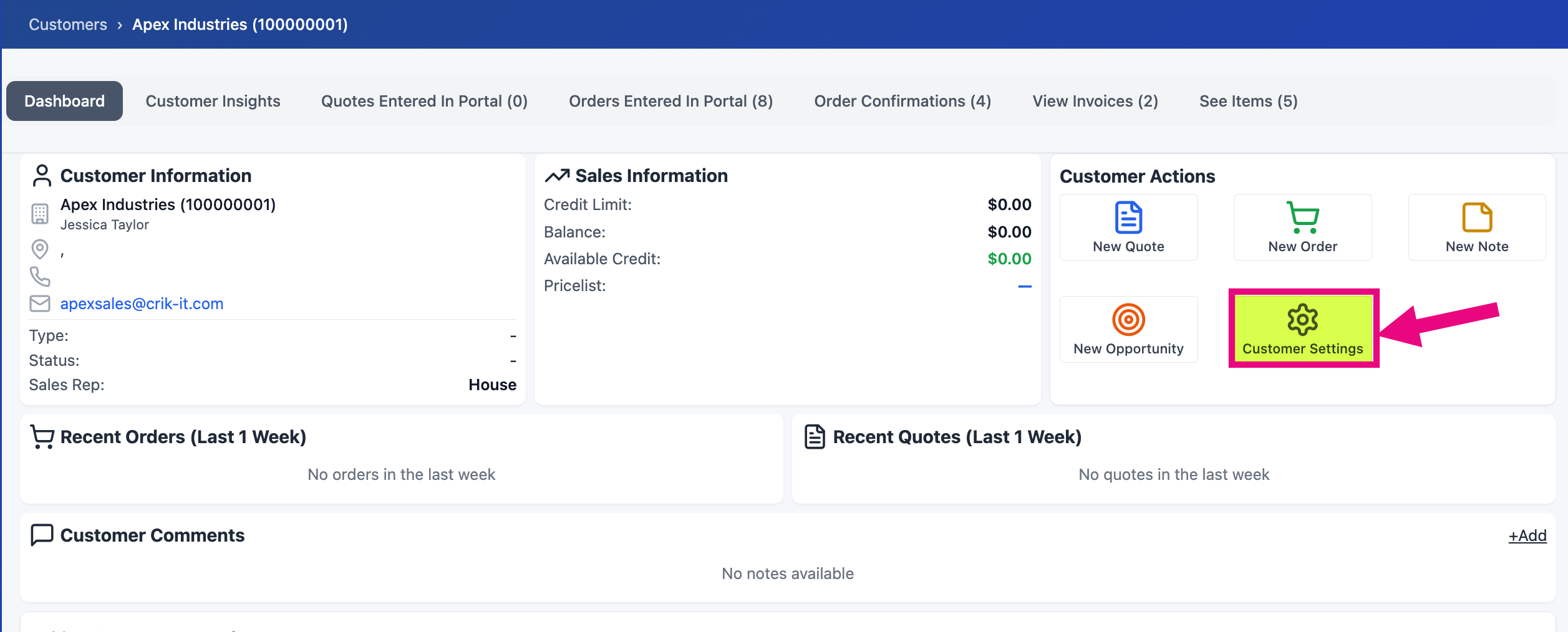Click the envelope icon beside the email
The image size is (1568, 632).
[x=40, y=304]
